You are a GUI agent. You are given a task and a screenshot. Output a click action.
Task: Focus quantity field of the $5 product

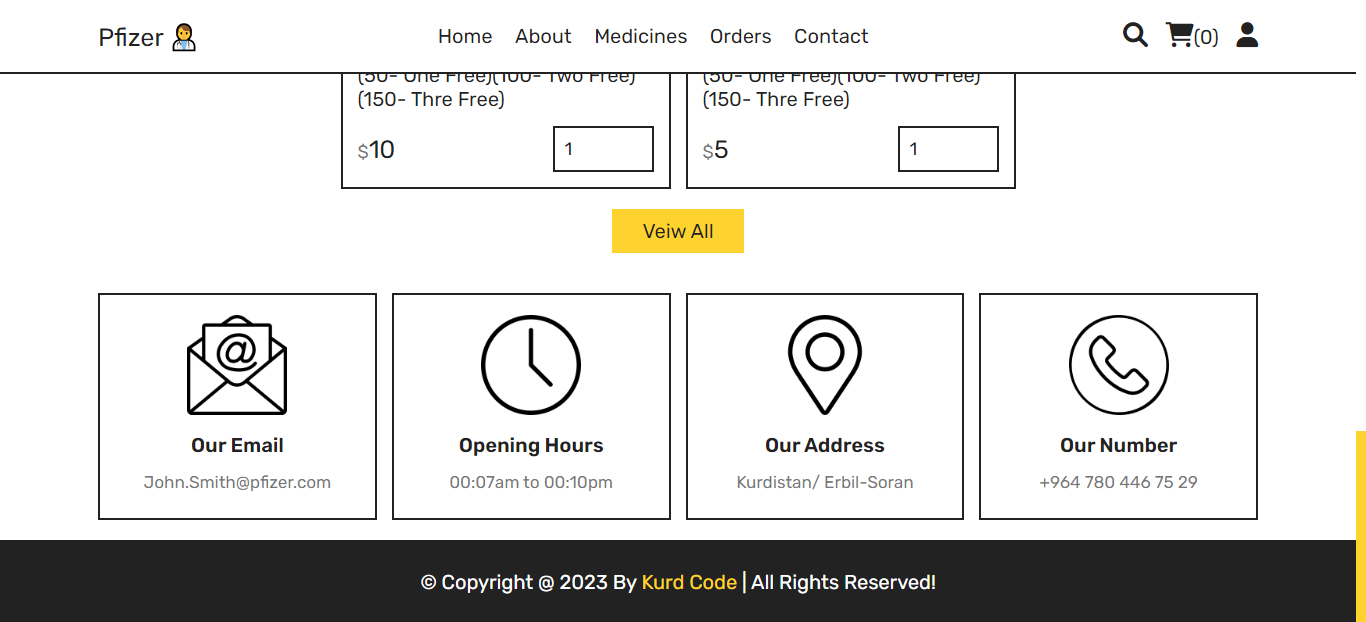[x=949, y=149]
